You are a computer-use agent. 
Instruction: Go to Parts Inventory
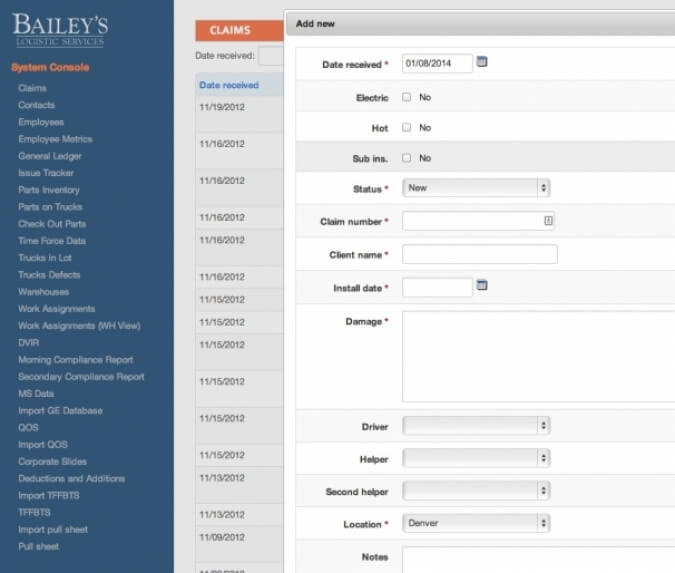click(x=49, y=190)
